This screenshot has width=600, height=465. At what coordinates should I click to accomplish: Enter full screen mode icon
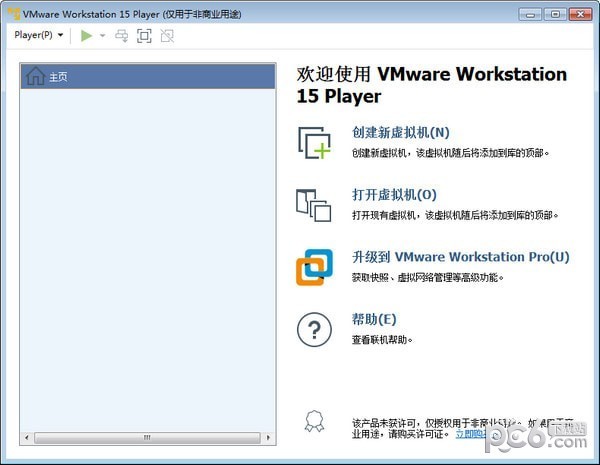click(x=144, y=36)
